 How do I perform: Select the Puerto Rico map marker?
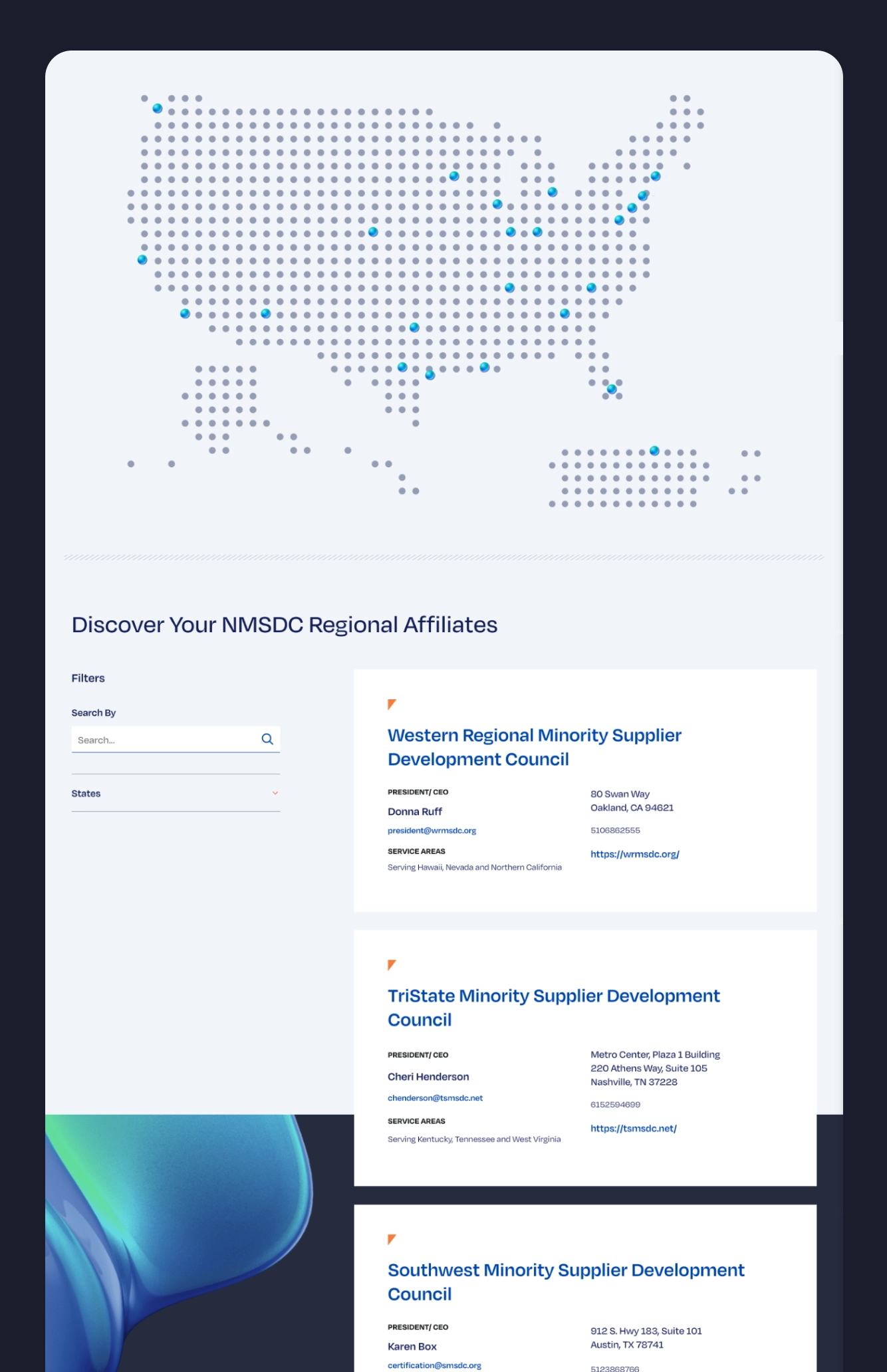click(654, 451)
